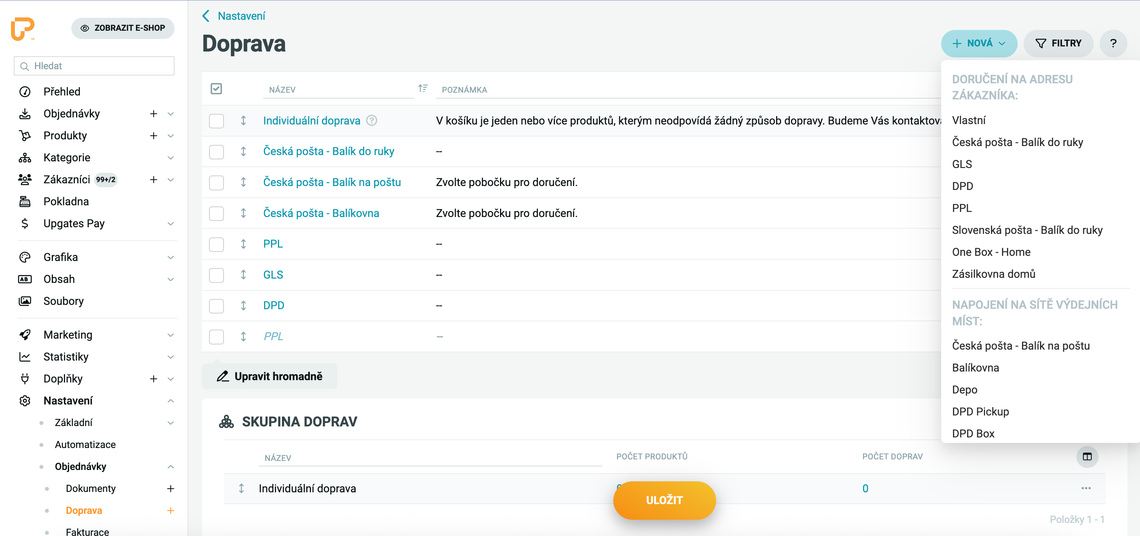Toggle the select-all checkbox in table header
The height and width of the screenshot is (536, 1140).
tap(216, 89)
